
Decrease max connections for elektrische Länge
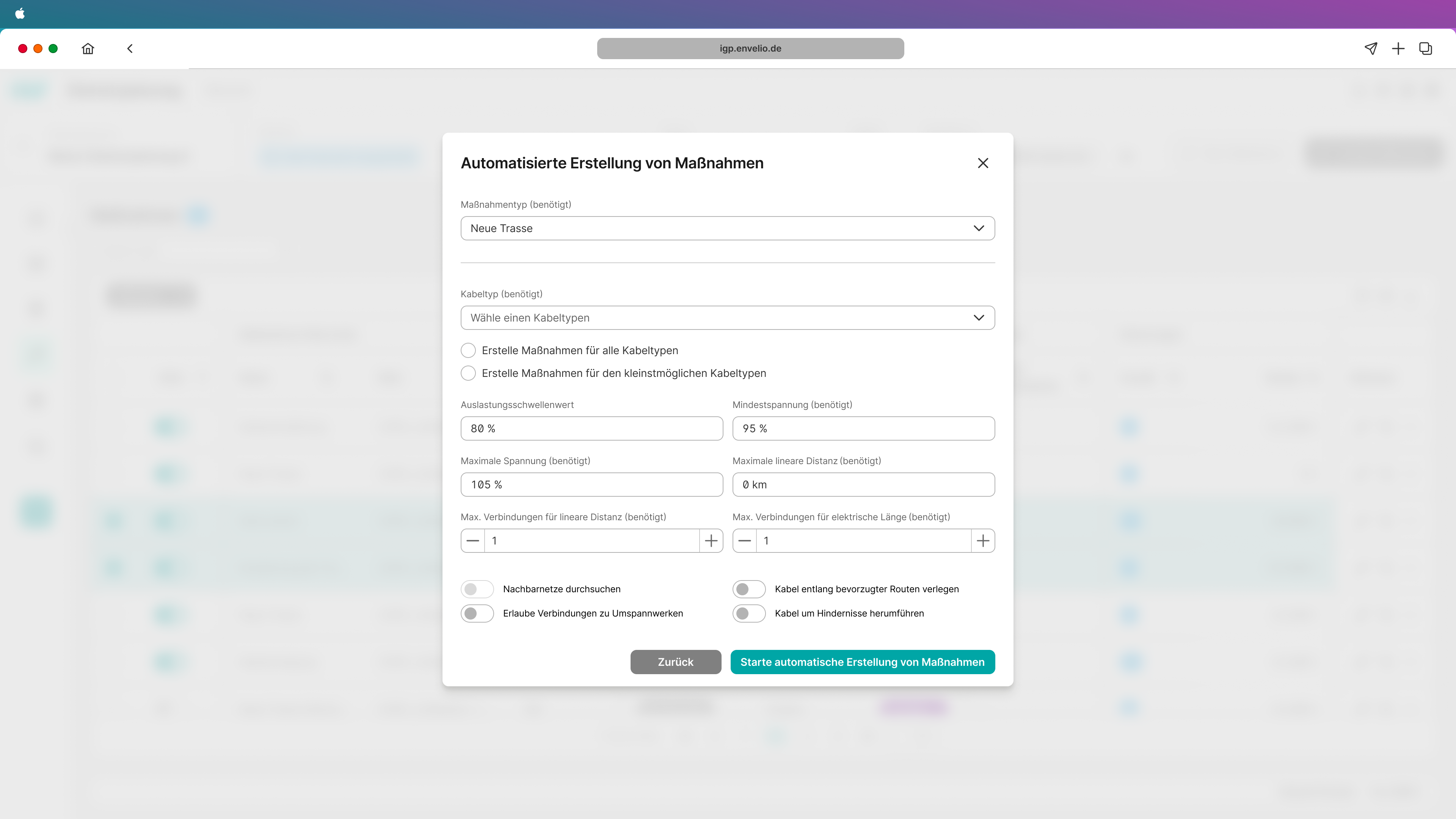coord(745,541)
